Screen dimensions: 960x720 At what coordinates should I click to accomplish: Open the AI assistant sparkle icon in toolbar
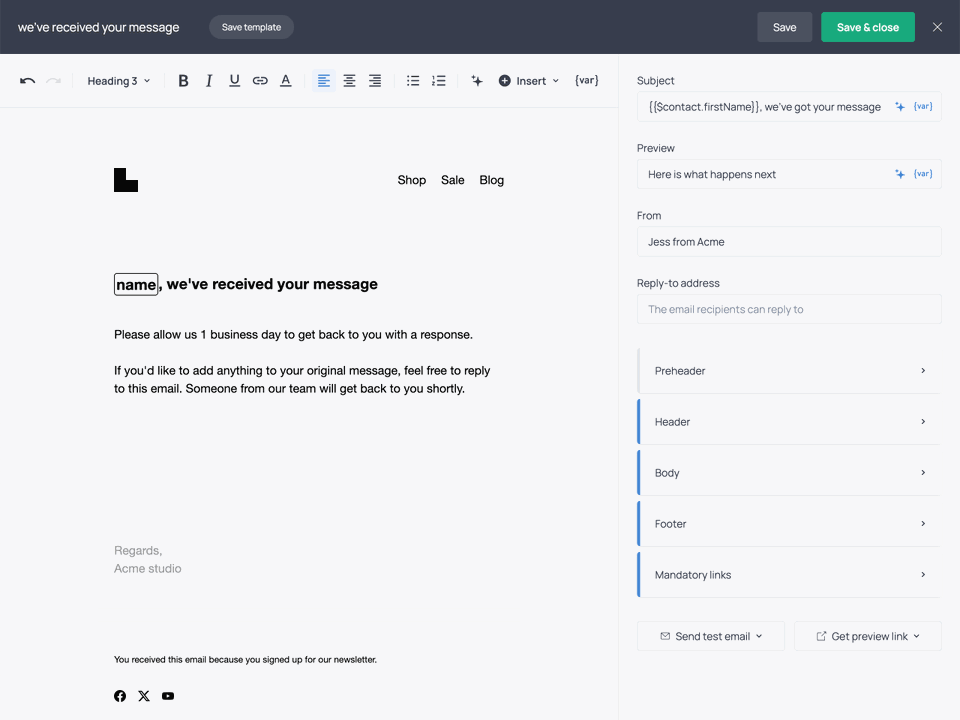477,80
